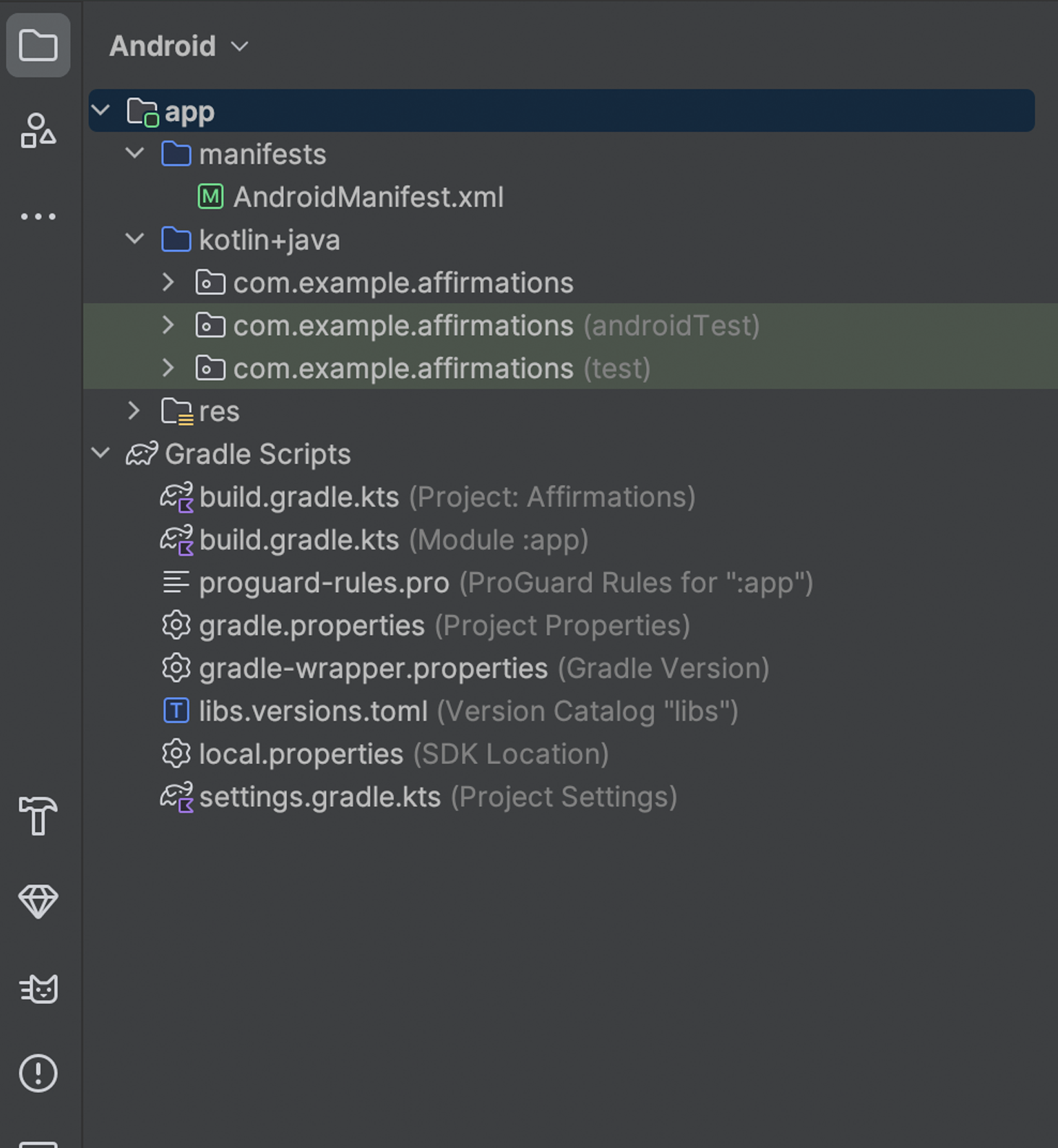Click the Project build.gradle.kts Gradle icon
Screen dimensions: 1058x1148
[x=177, y=497]
